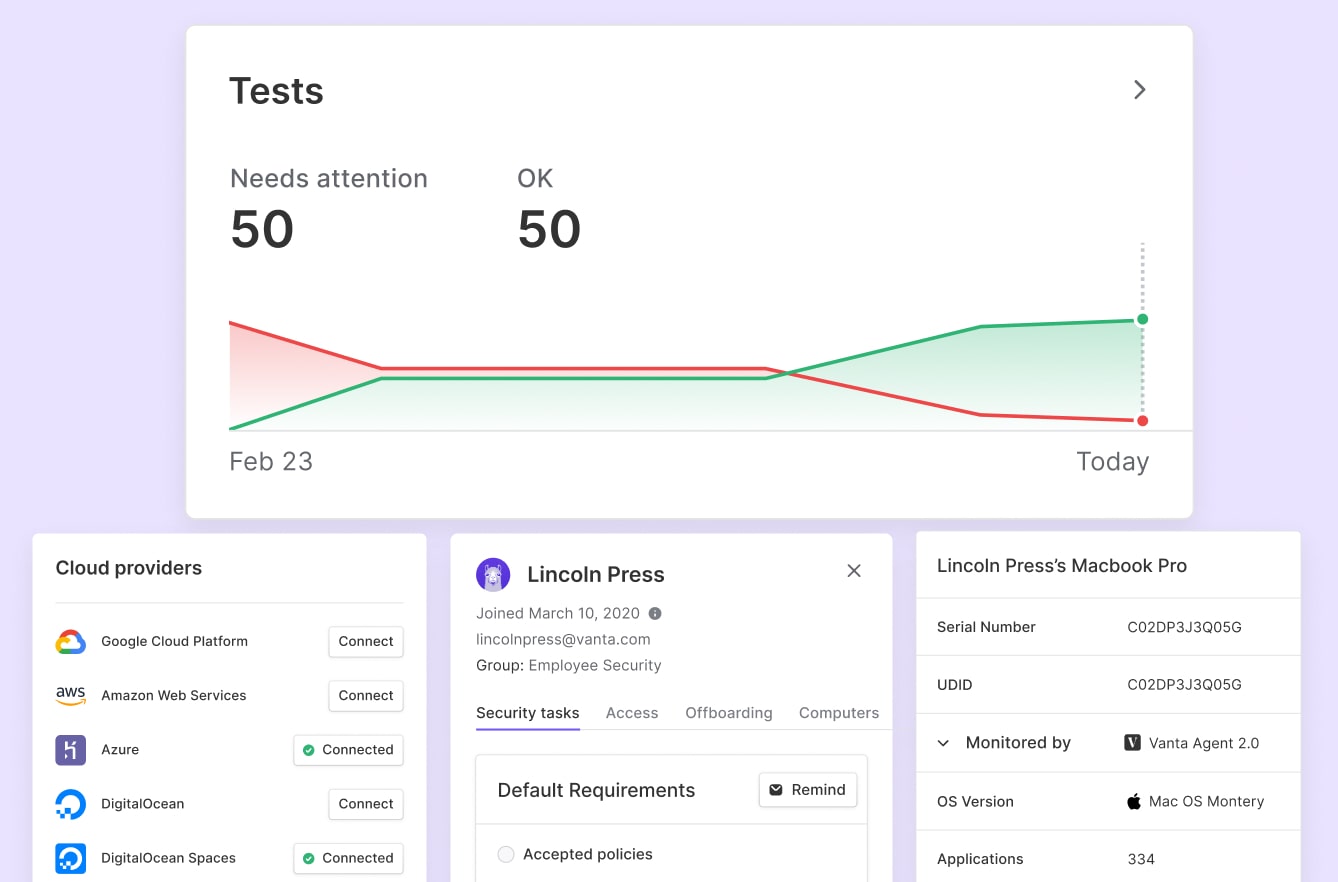This screenshot has height=882, width=1338.
Task: Select the Accepted policies radio circle
Action: [506, 854]
